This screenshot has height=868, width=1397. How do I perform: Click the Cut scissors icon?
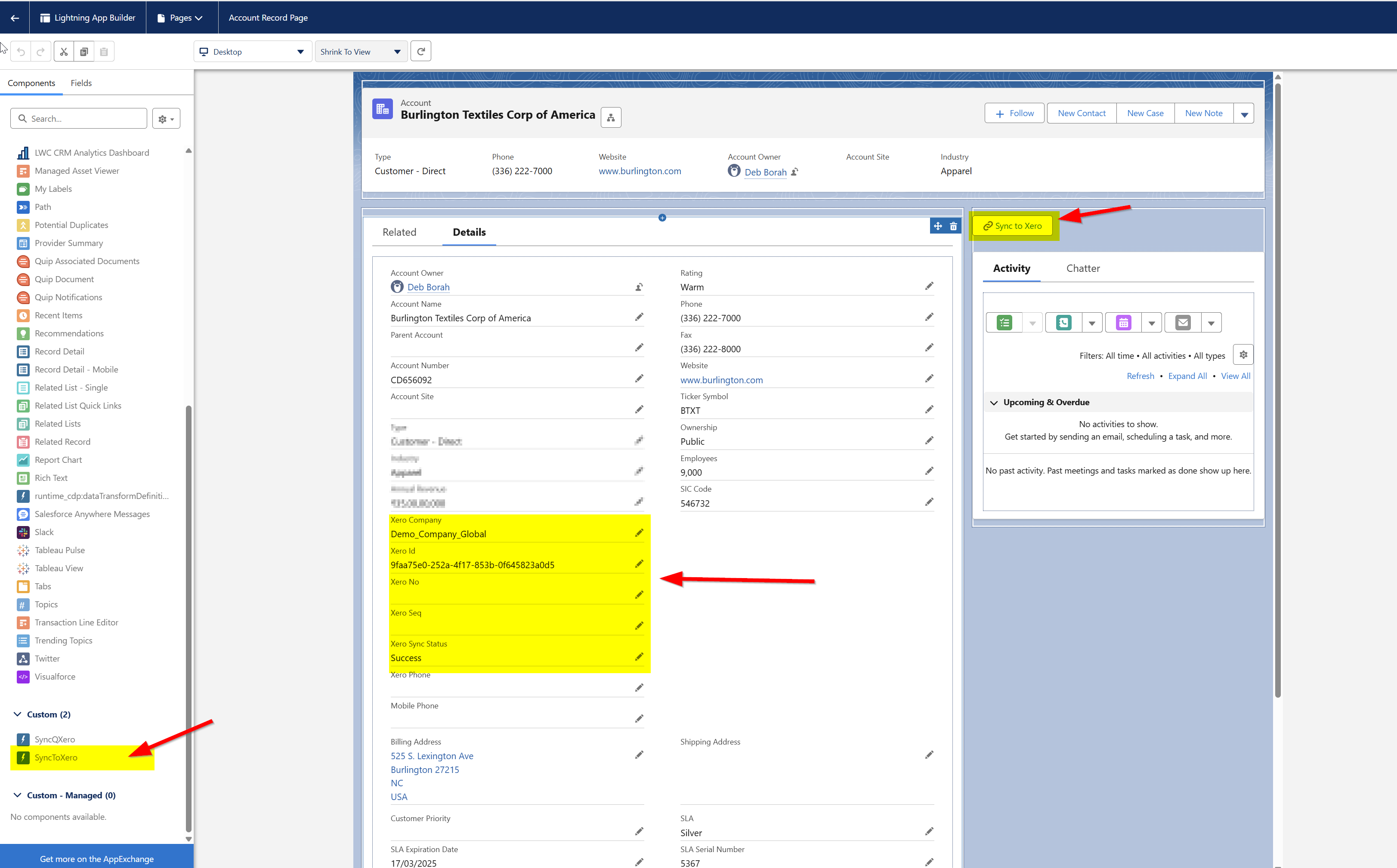(64, 52)
